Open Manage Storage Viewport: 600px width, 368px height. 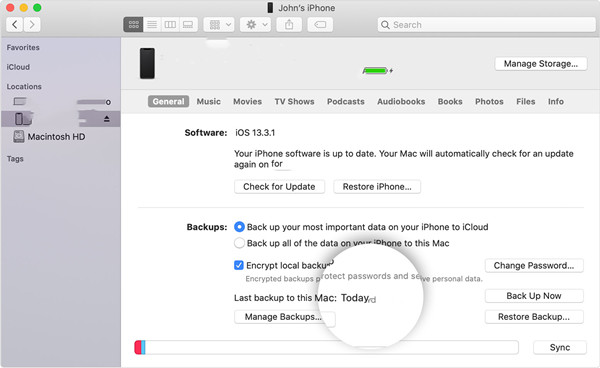pos(541,64)
